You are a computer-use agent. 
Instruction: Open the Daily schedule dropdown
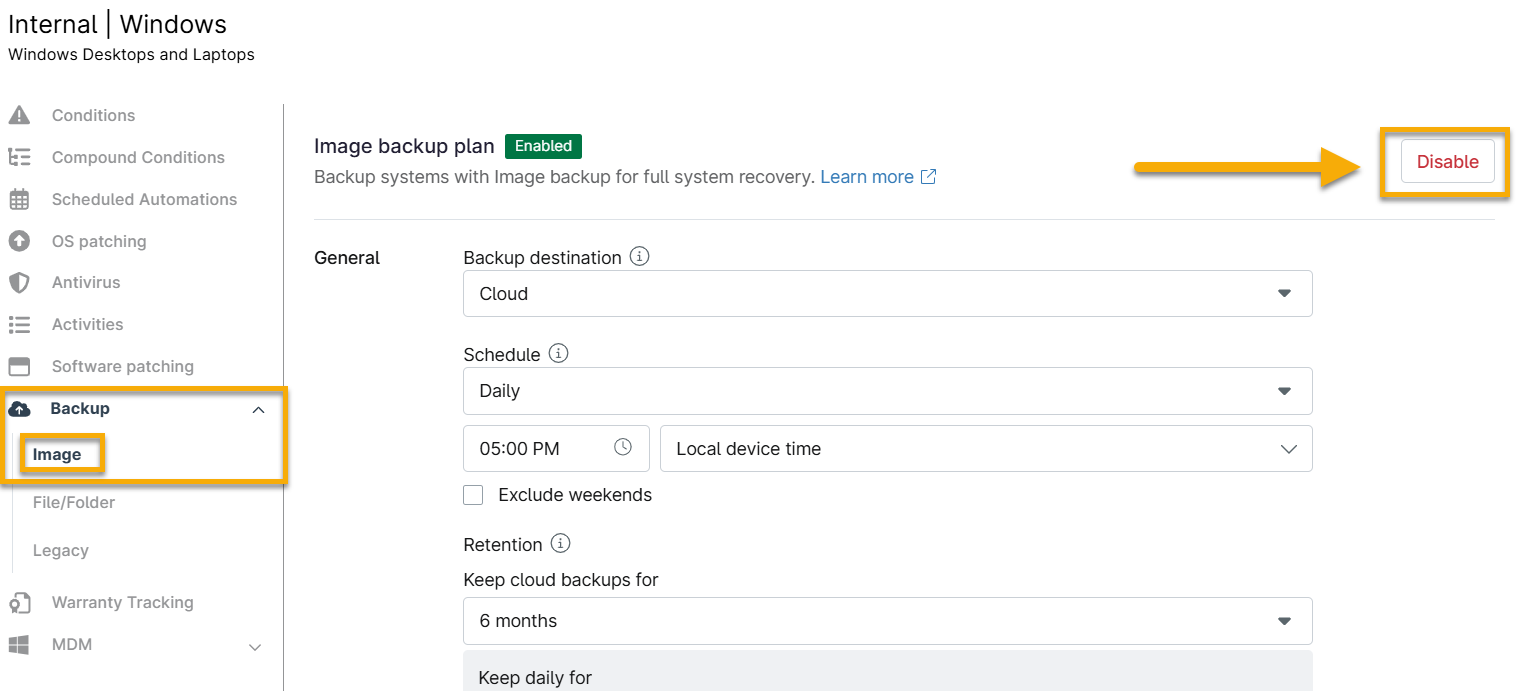tap(887, 391)
